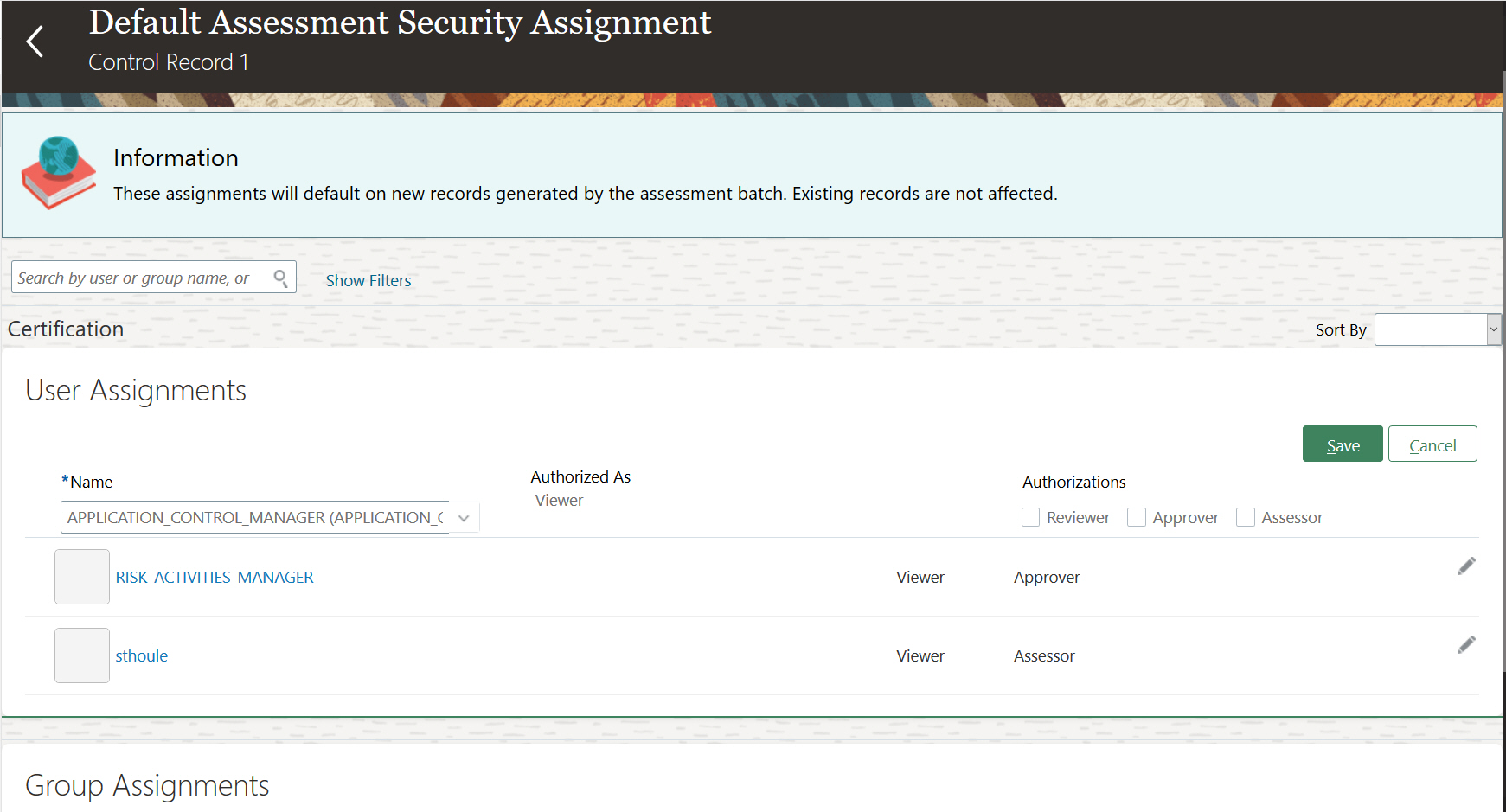Click the Show Filters link
Image resolution: width=1506 pixels, height=812 pixels.
click(x=368, y=281)
